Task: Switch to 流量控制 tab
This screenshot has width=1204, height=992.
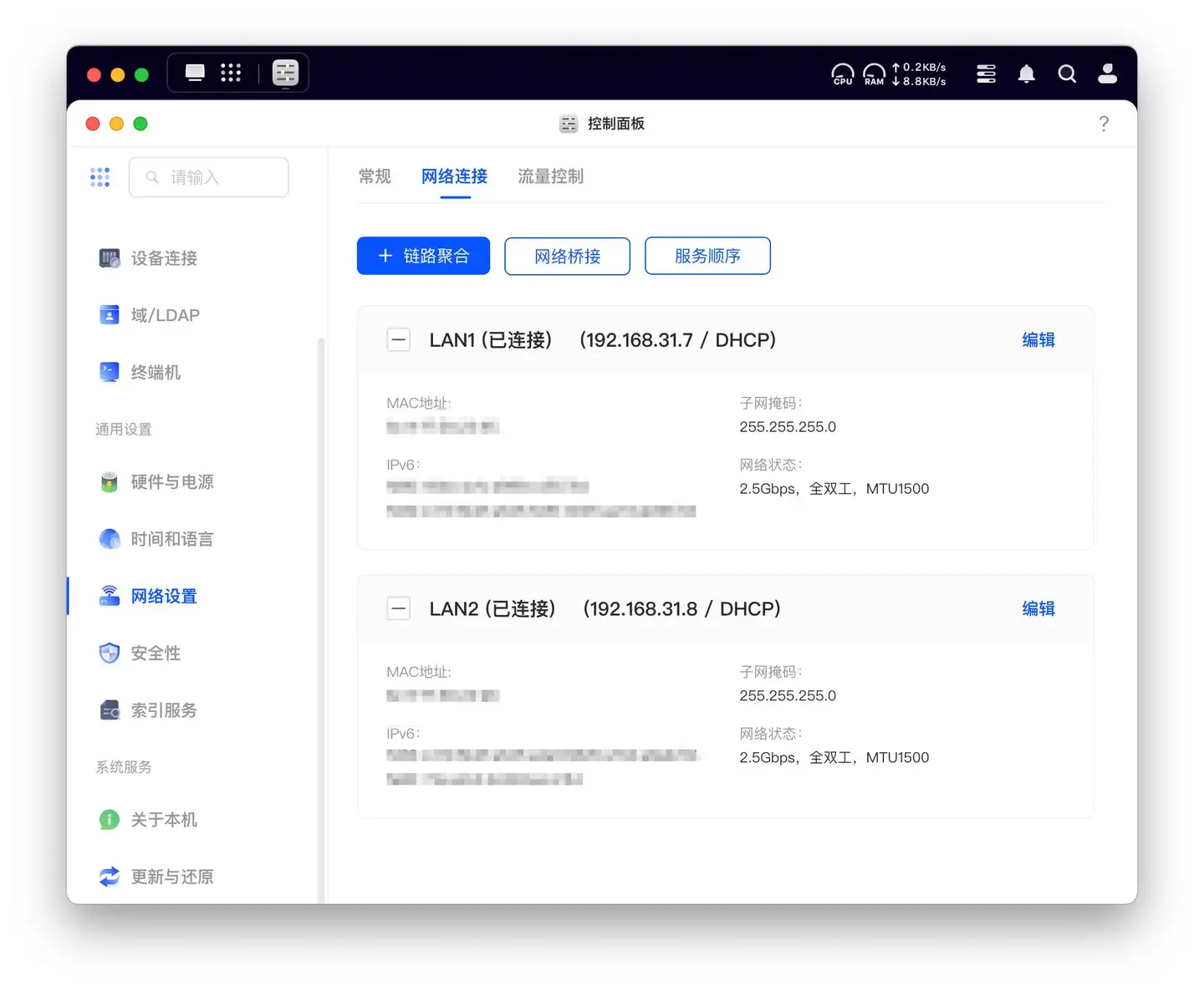Action: pos(551,176)
